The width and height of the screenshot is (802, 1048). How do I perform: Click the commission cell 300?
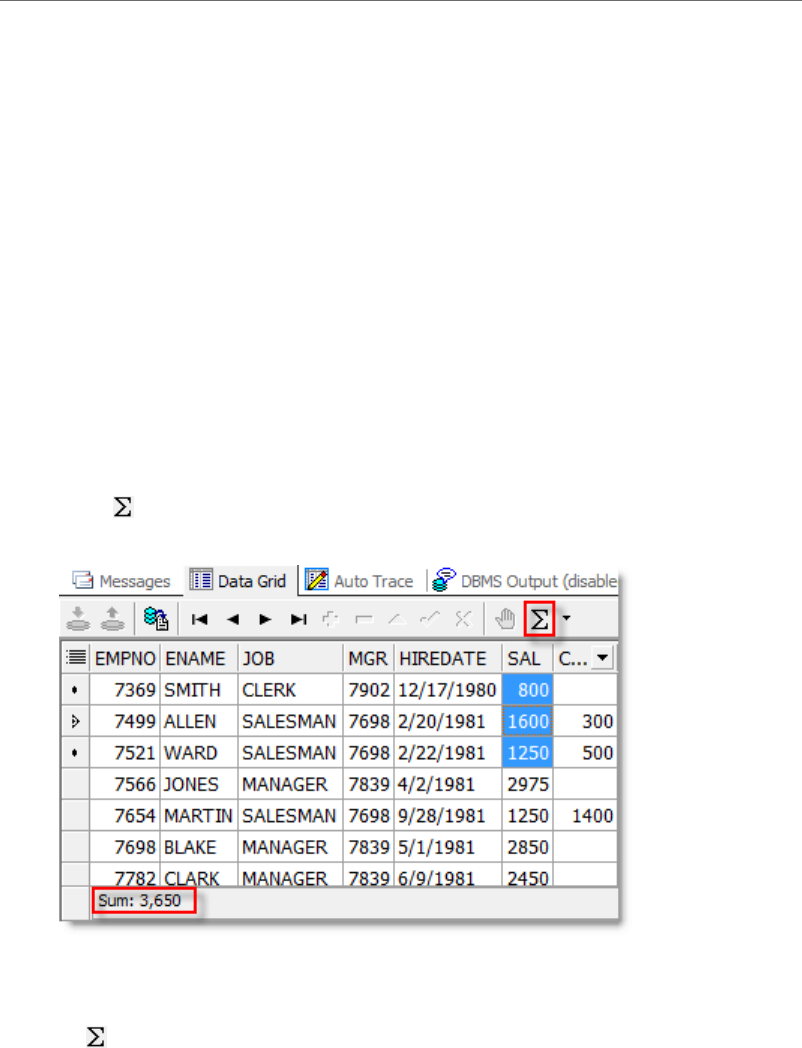pyautogui.click(x=585, y=721)
